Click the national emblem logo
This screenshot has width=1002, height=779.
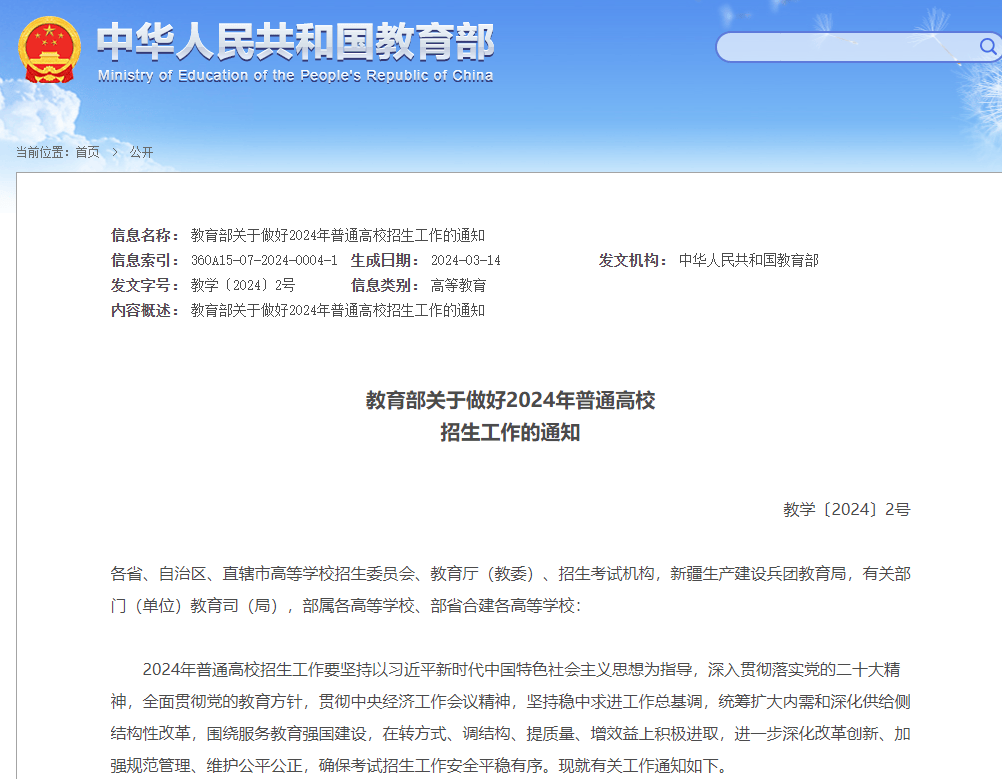49,49
